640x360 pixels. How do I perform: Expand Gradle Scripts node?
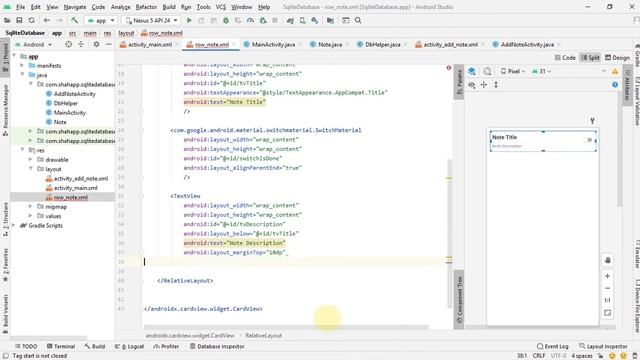click(14, 225)
